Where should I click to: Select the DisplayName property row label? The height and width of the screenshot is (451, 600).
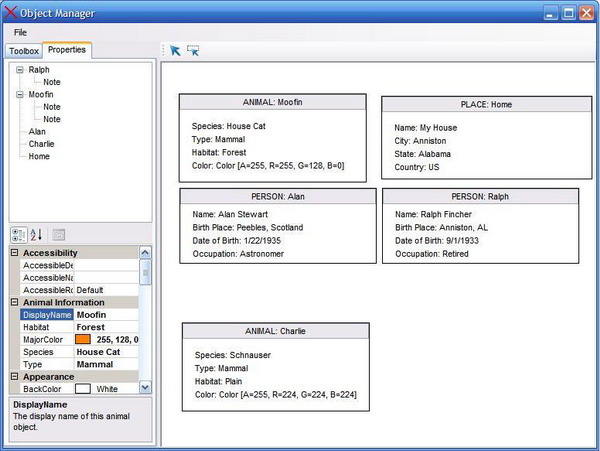pyautogui.click(x=47, y=315)
